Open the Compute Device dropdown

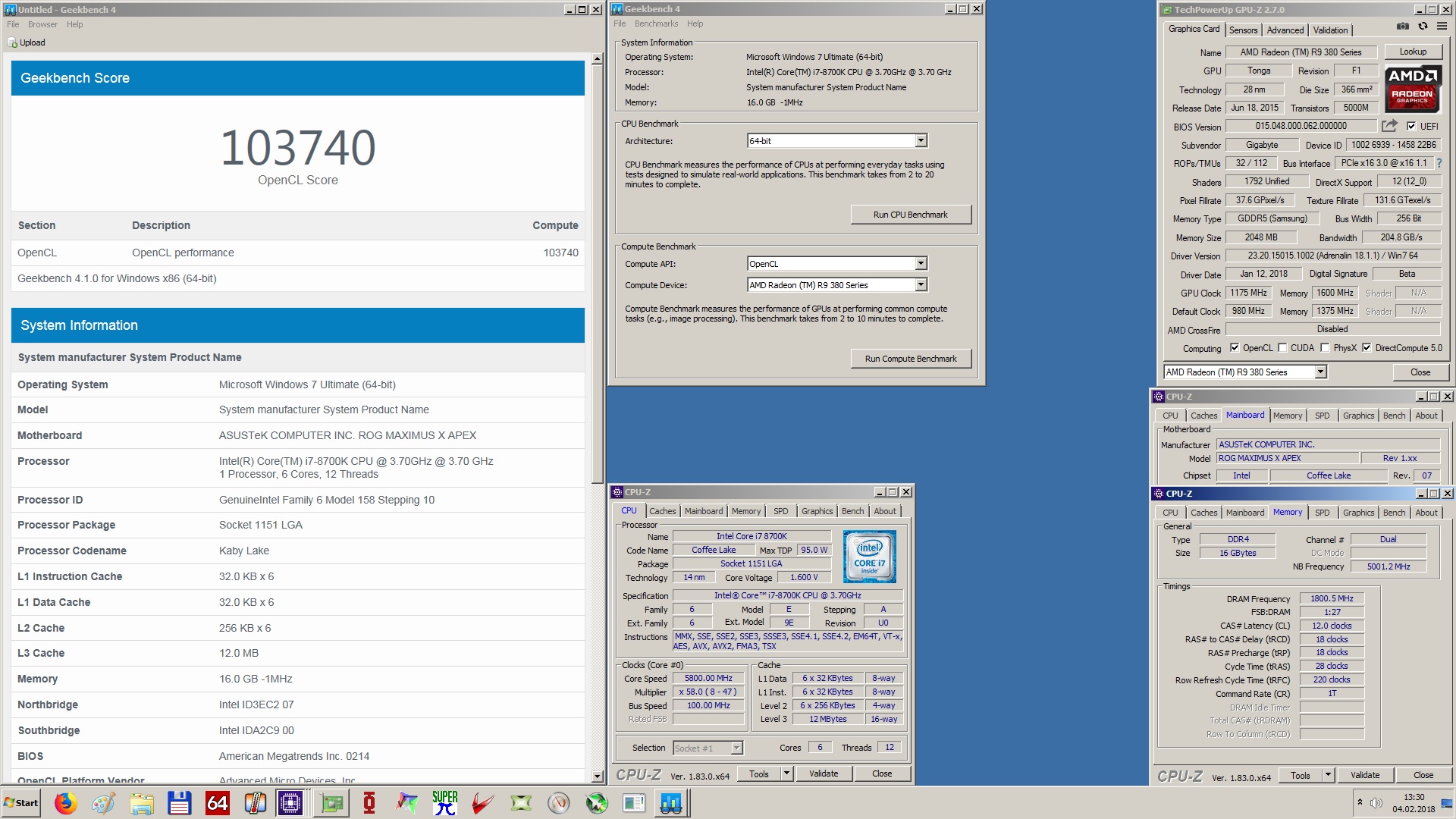coord(921,285)
